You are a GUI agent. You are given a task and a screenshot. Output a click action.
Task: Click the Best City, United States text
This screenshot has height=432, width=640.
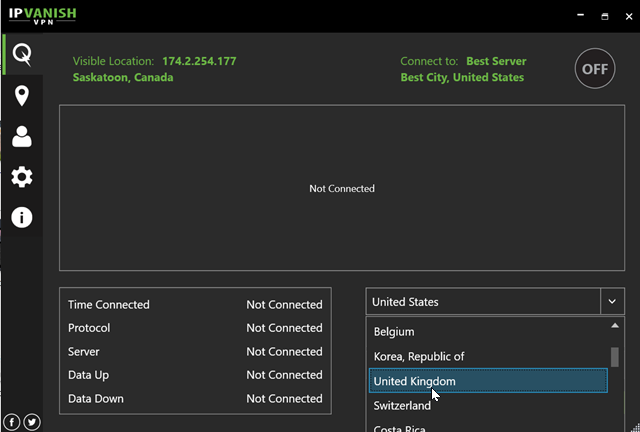click(462, 77)
